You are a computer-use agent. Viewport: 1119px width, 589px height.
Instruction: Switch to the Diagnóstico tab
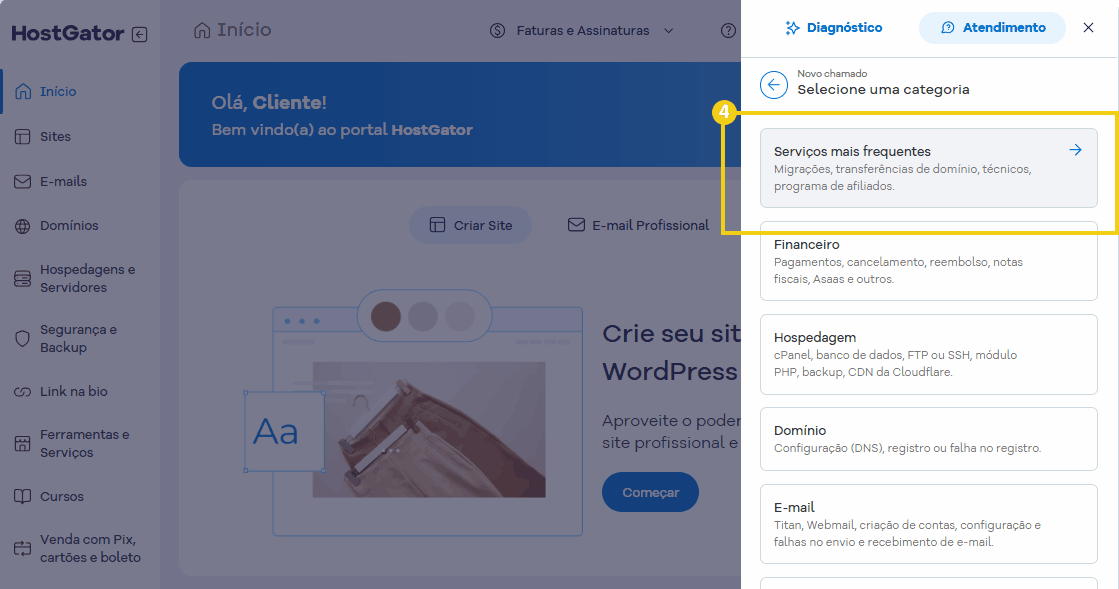834,28
